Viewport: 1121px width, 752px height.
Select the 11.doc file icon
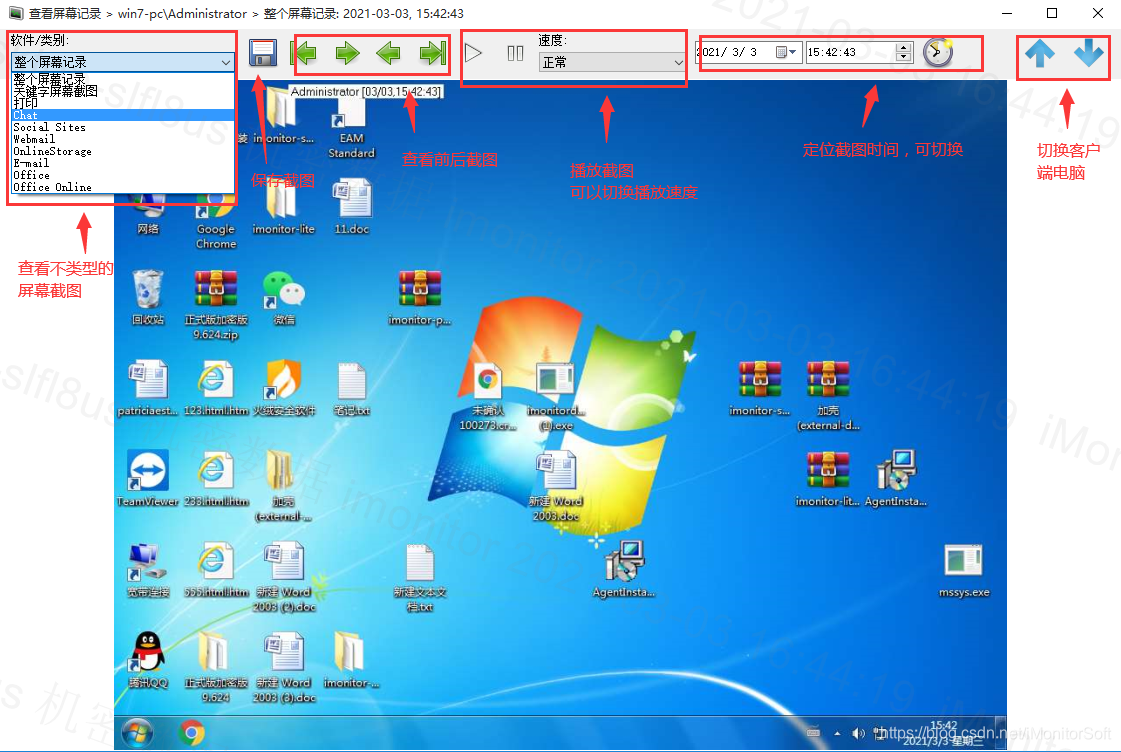click(352, 207)
